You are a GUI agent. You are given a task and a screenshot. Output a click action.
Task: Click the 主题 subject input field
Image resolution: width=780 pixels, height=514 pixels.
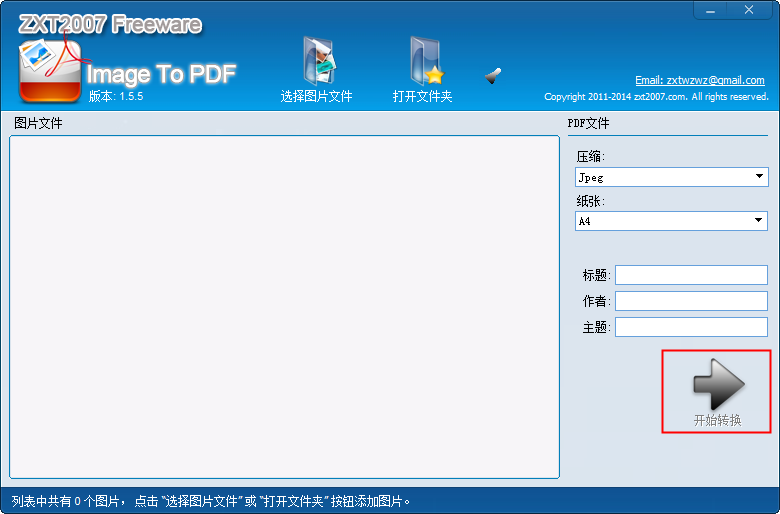[x=691, y=327]
